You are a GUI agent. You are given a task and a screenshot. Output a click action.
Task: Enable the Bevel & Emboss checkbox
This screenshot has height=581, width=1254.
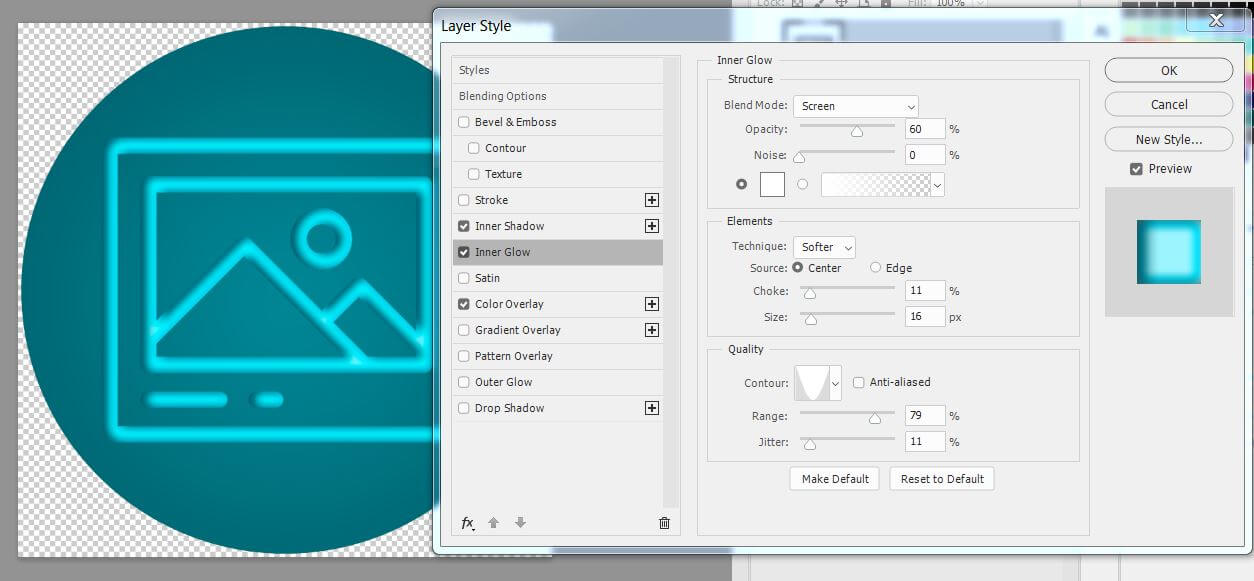click(x=464, y=122)
